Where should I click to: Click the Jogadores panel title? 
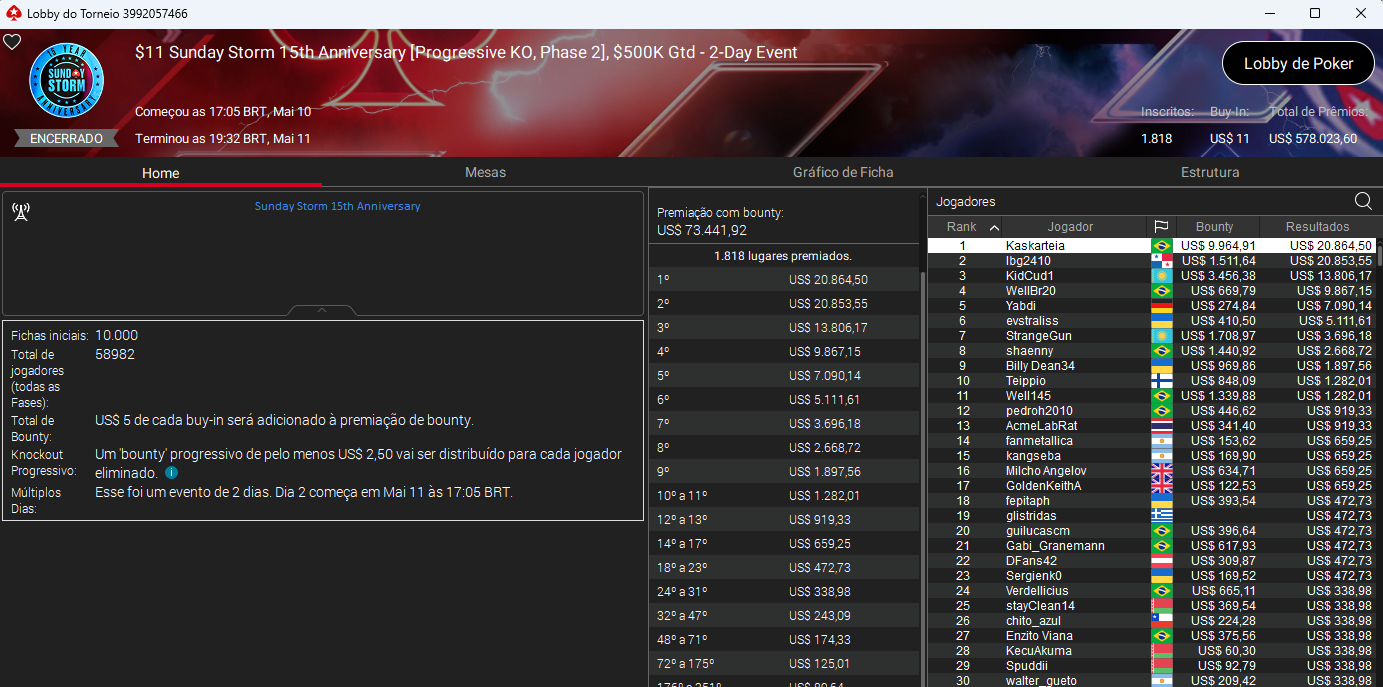(x=965, y=202)
